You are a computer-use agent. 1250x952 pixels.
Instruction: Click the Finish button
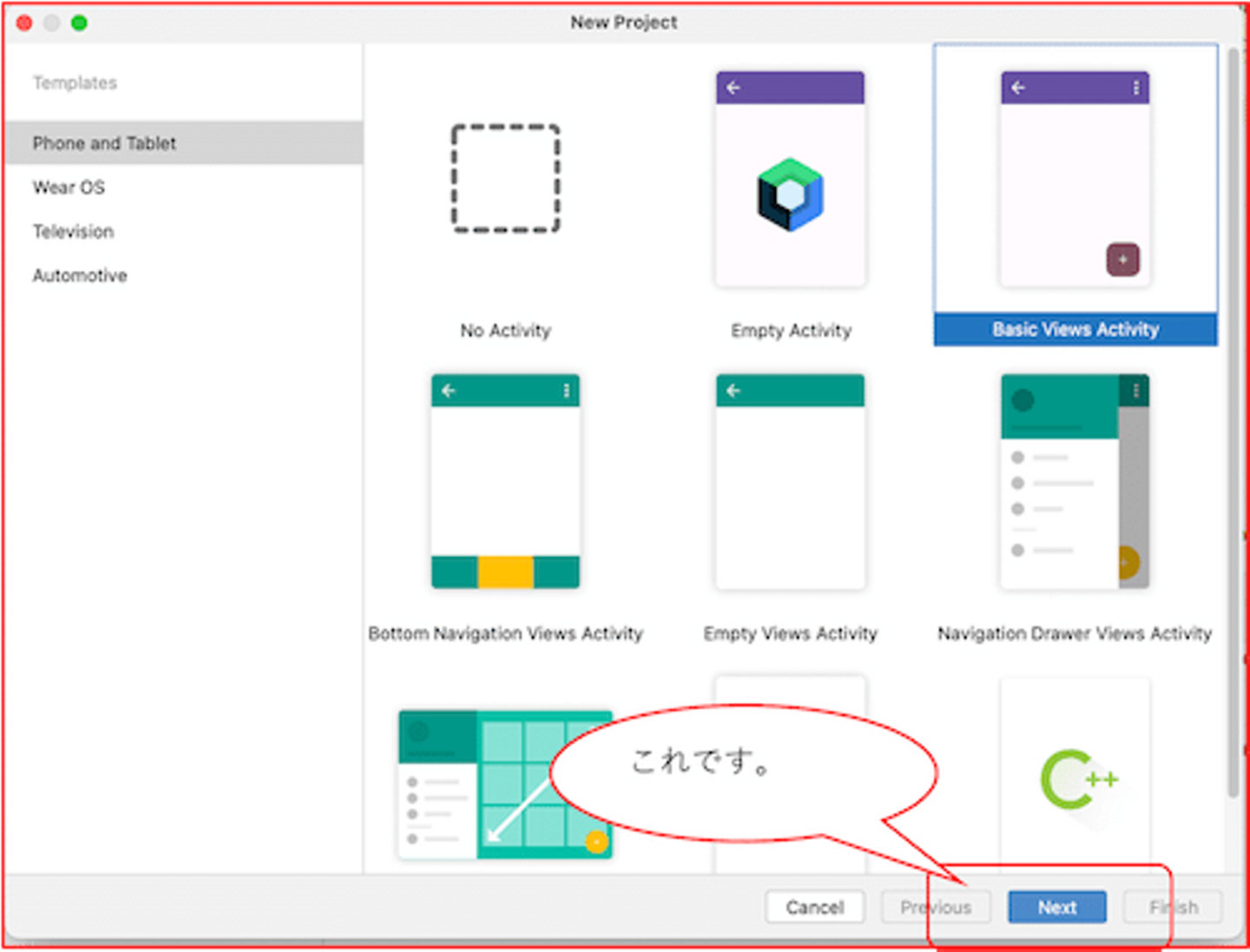pyautogui.click(x=1174, y=907)
